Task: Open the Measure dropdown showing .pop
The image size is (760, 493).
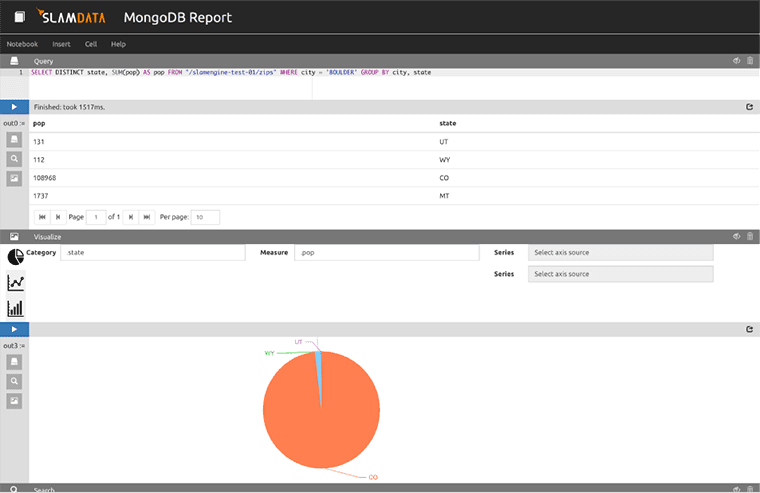Action: coord(387,253)
